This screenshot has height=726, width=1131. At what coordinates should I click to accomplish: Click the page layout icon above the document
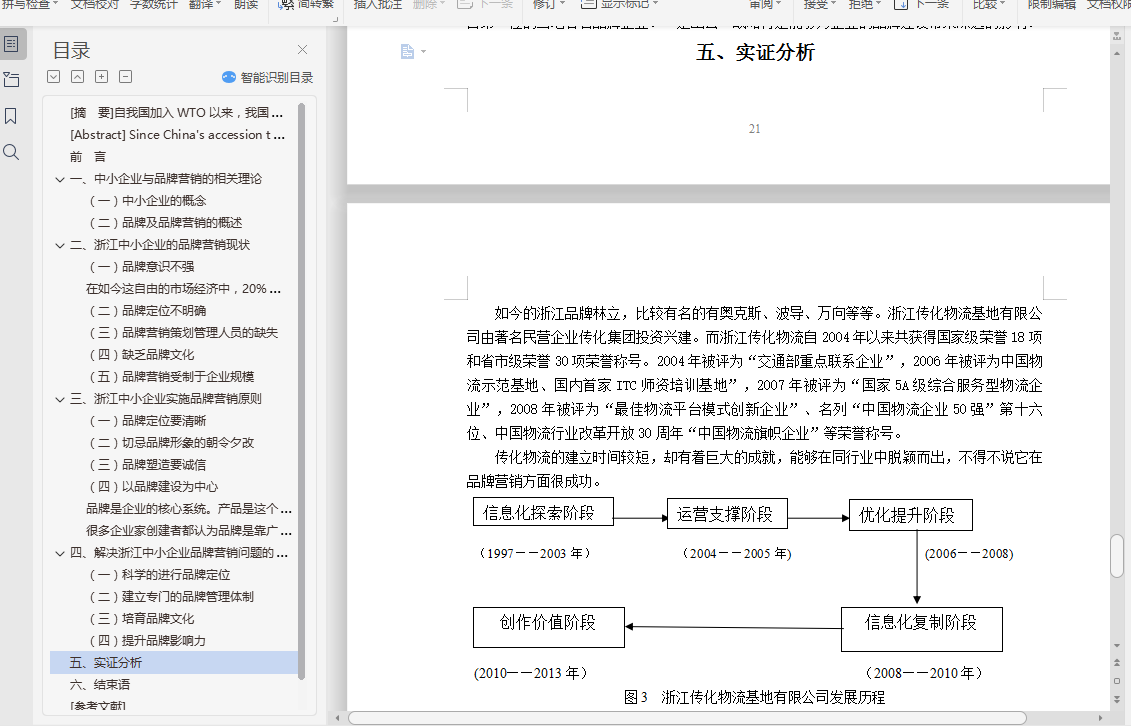(x=408, y=51)
